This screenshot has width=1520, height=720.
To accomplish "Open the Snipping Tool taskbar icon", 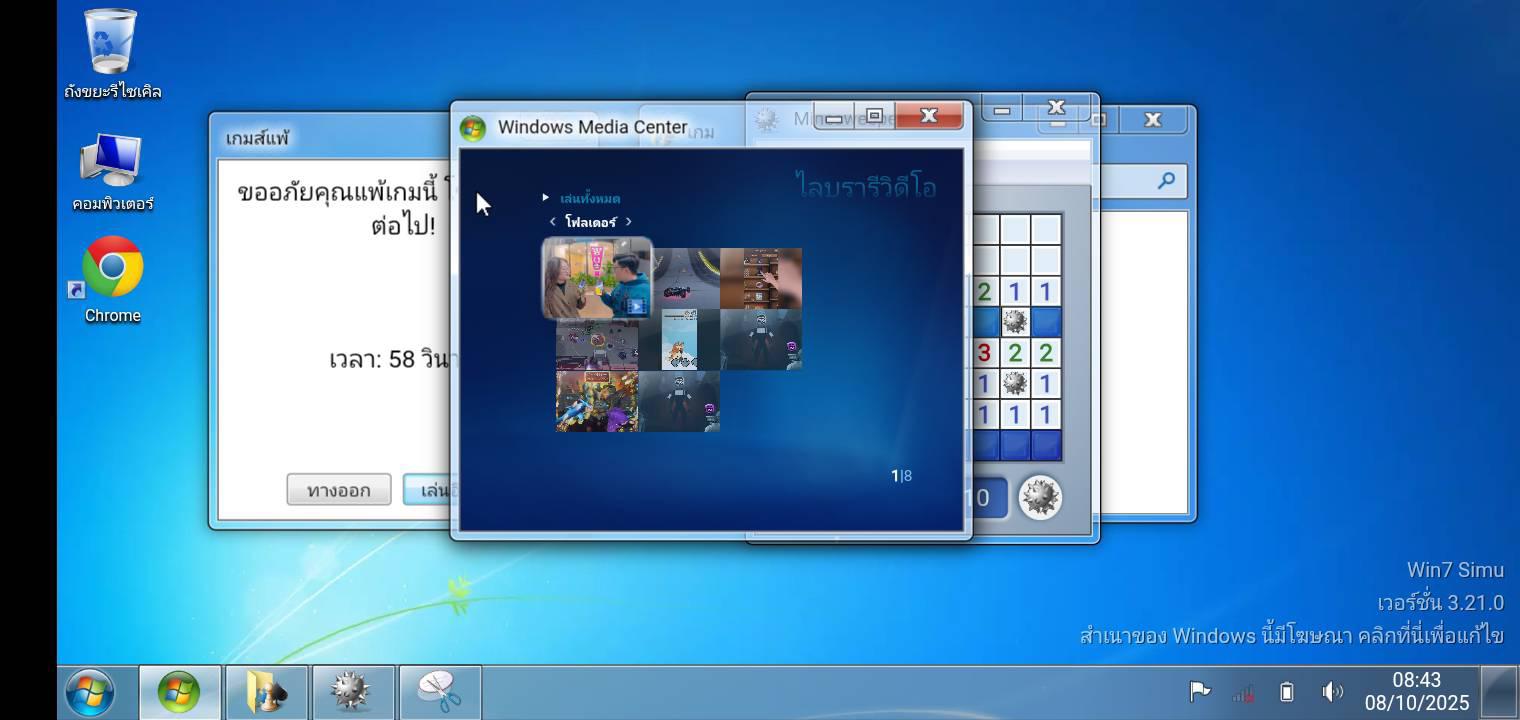I will point(440,692).
